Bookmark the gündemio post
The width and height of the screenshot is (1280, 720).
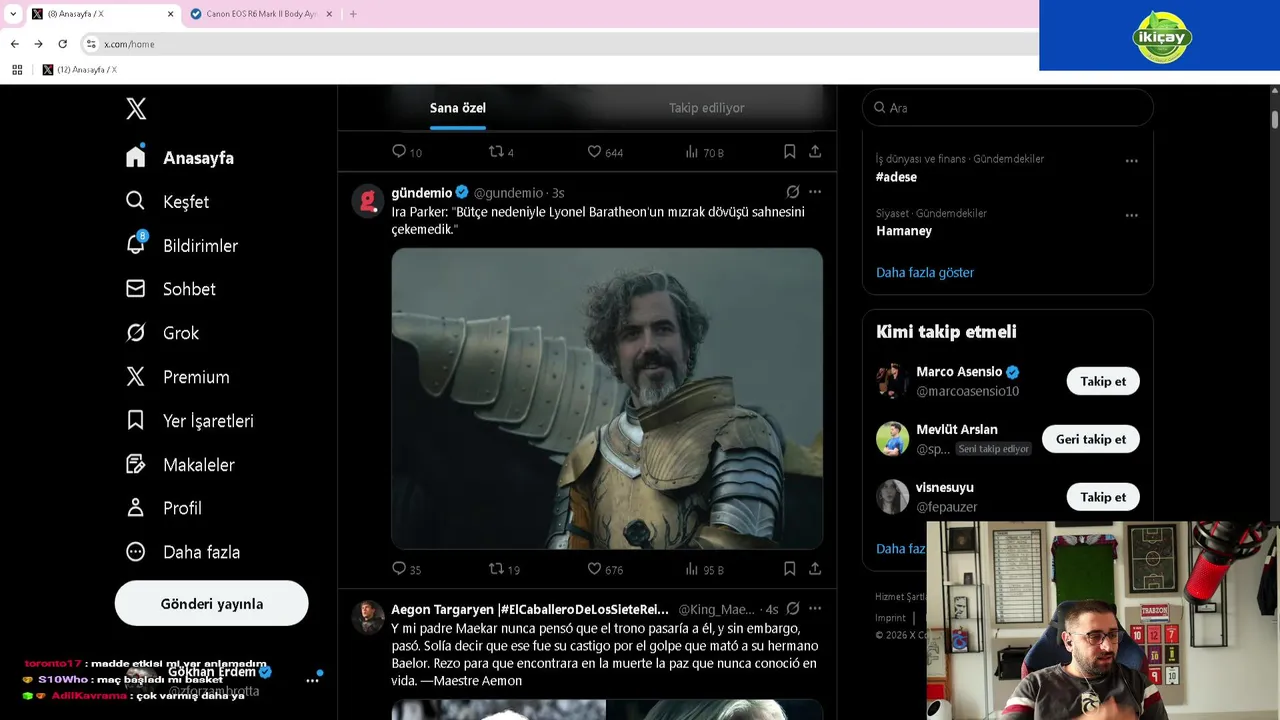789,569
